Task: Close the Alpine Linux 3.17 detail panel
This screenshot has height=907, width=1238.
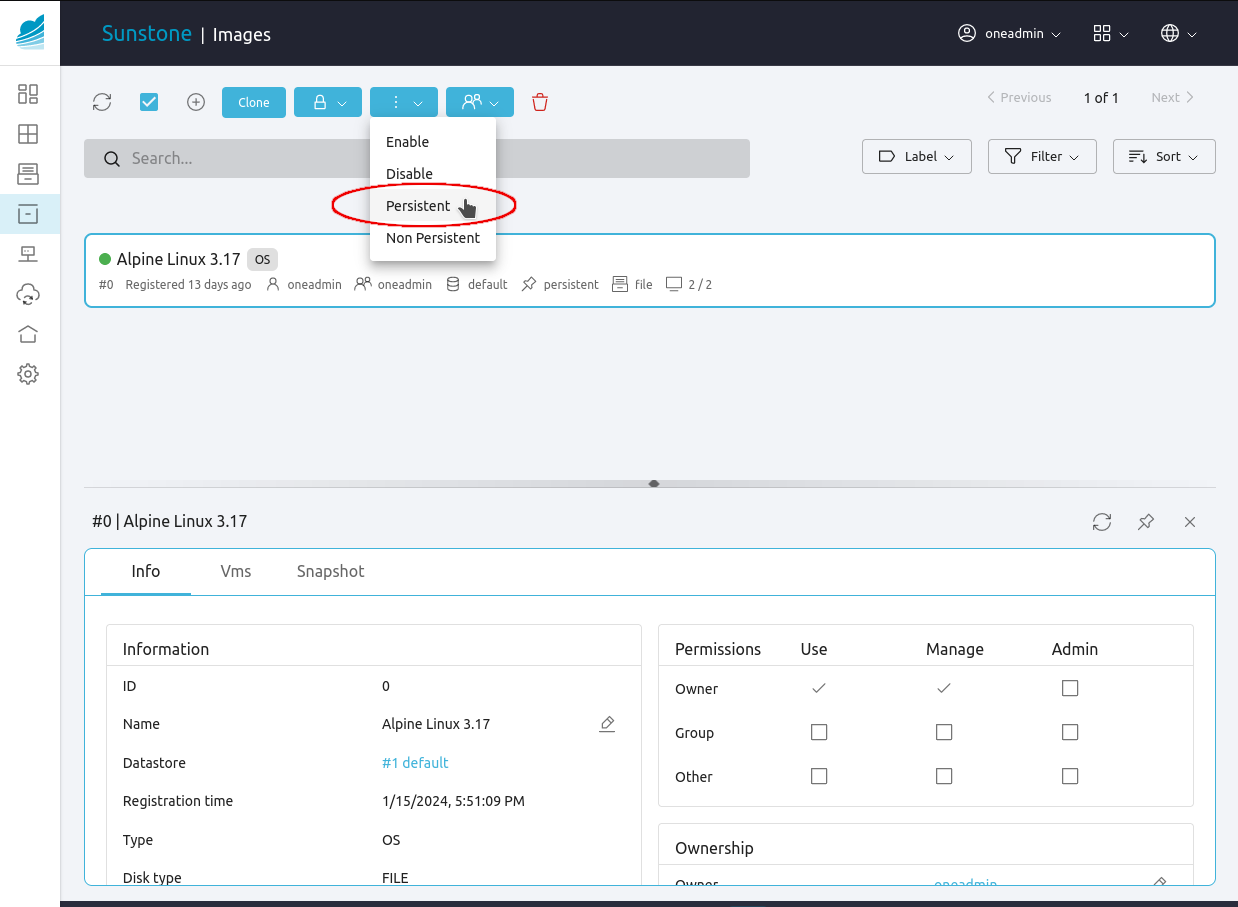Action: point(1190,522)
